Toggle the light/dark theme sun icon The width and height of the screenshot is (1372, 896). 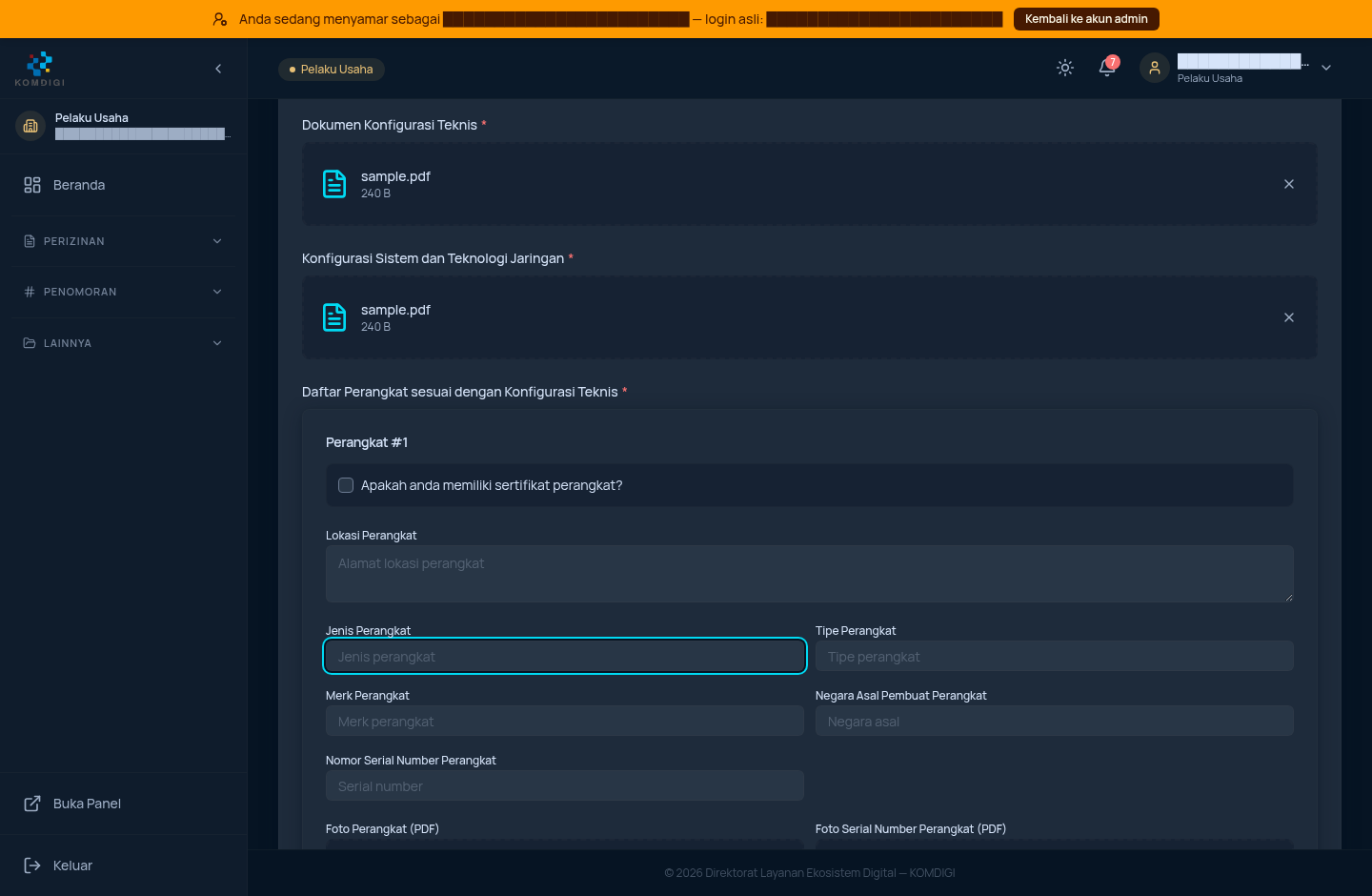1065,68
